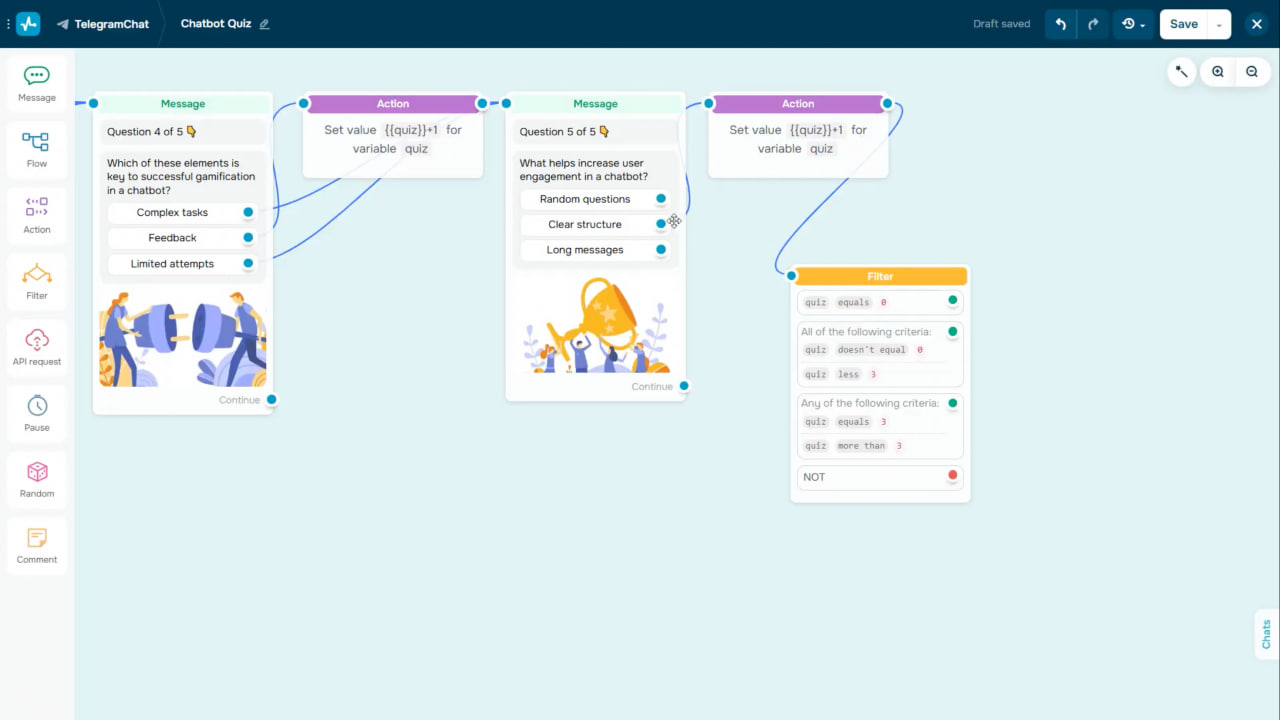This screenshot has height=720, width=1280.
Task: Open the Chats side tab
Action: click(1266, 634)
